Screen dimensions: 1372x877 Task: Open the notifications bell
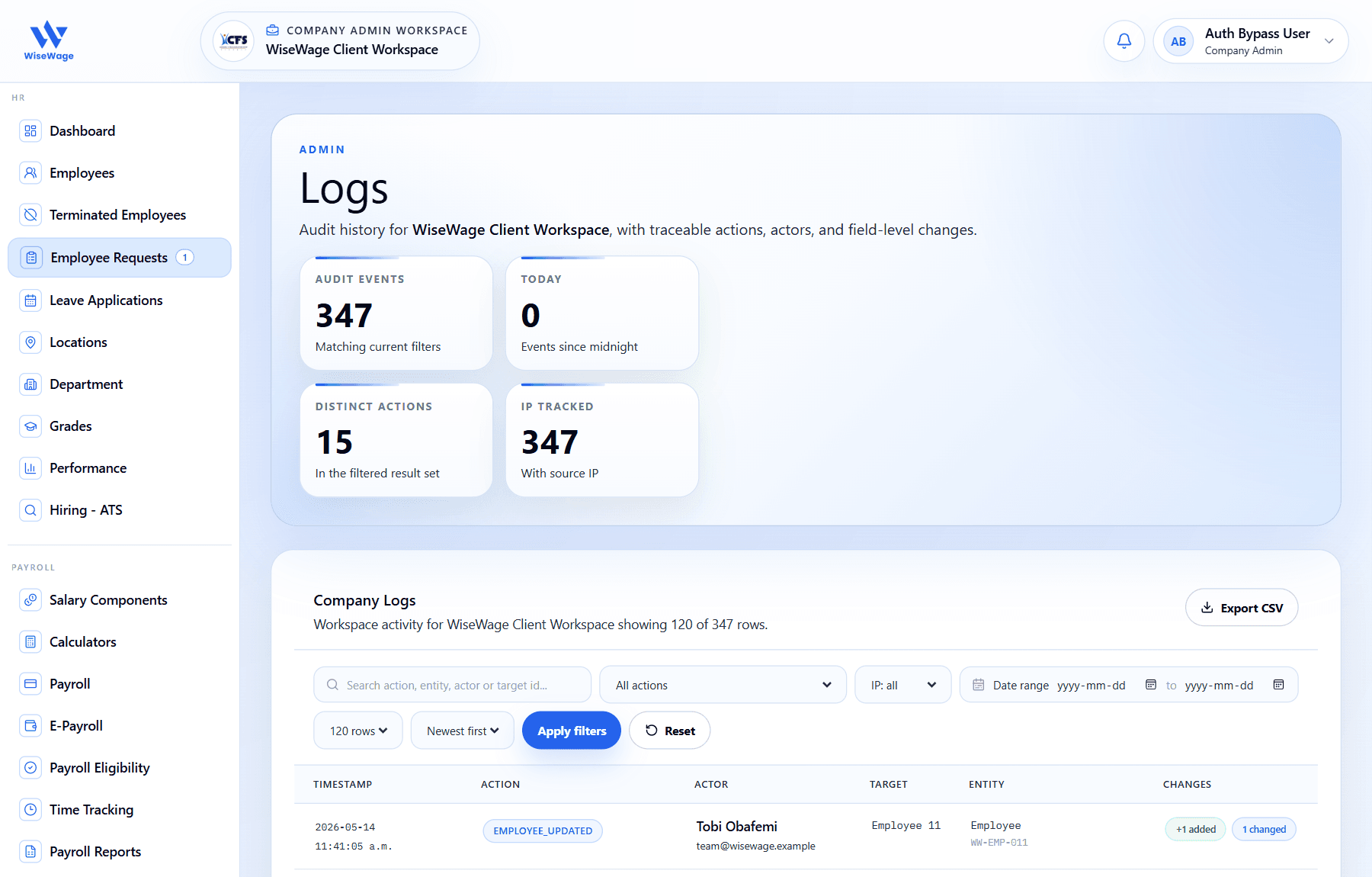tap(1124, 41)
